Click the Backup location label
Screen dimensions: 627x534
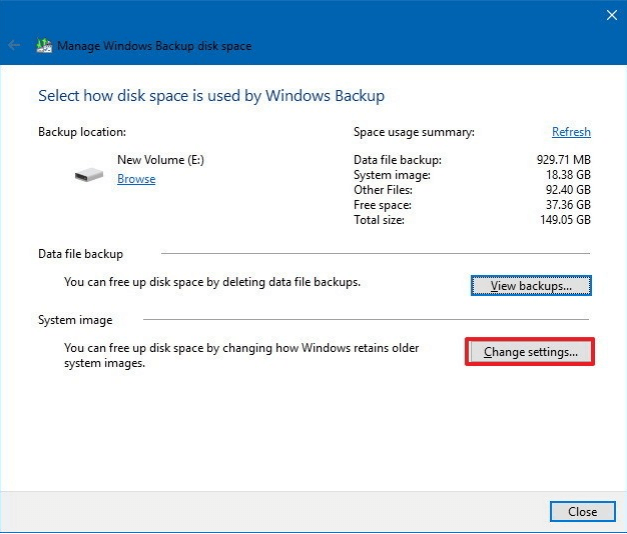pyautogui.click(x=82, y=132)
